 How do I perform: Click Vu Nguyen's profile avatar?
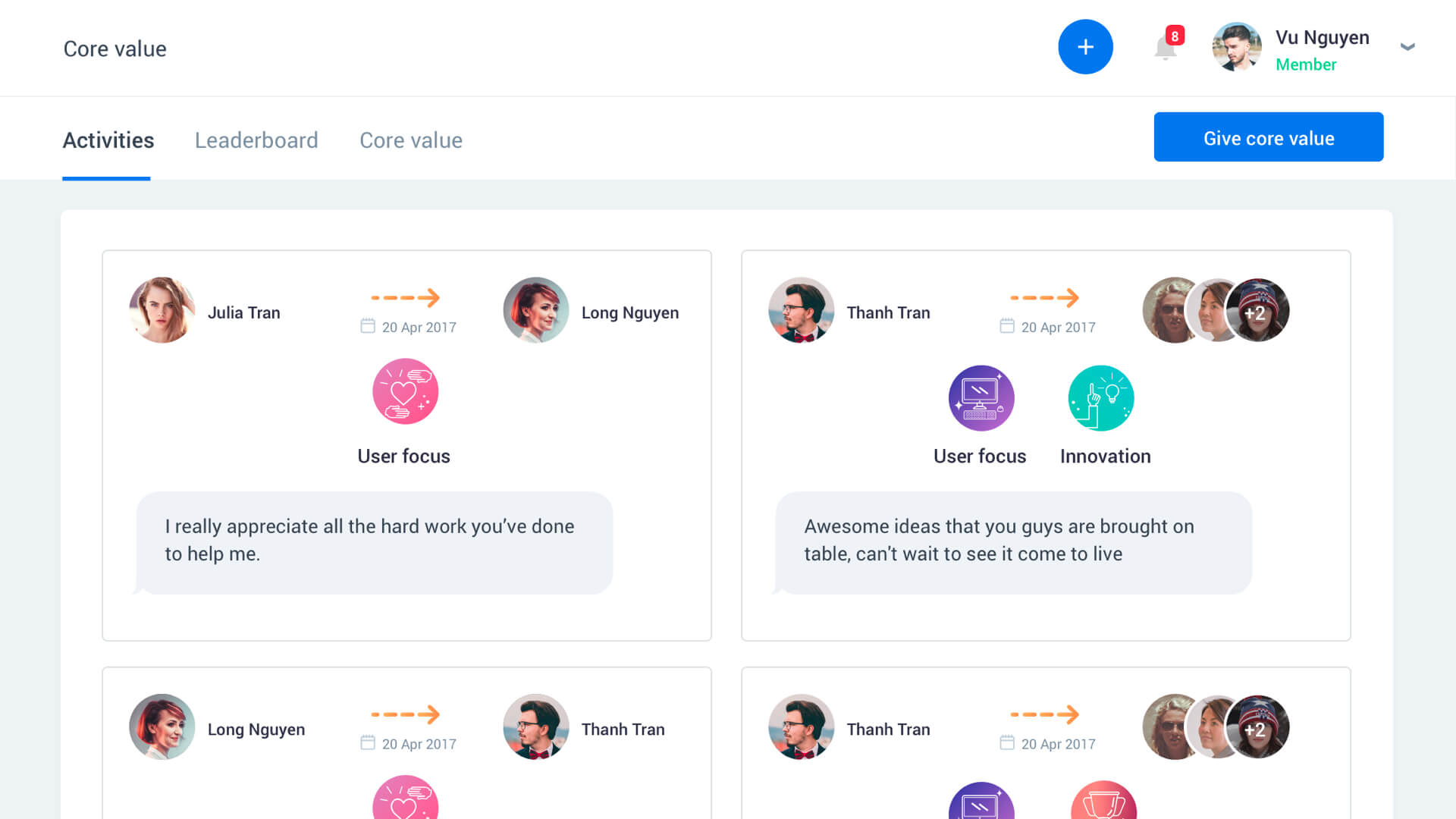pyautogui.click(x=1237, y=47)
